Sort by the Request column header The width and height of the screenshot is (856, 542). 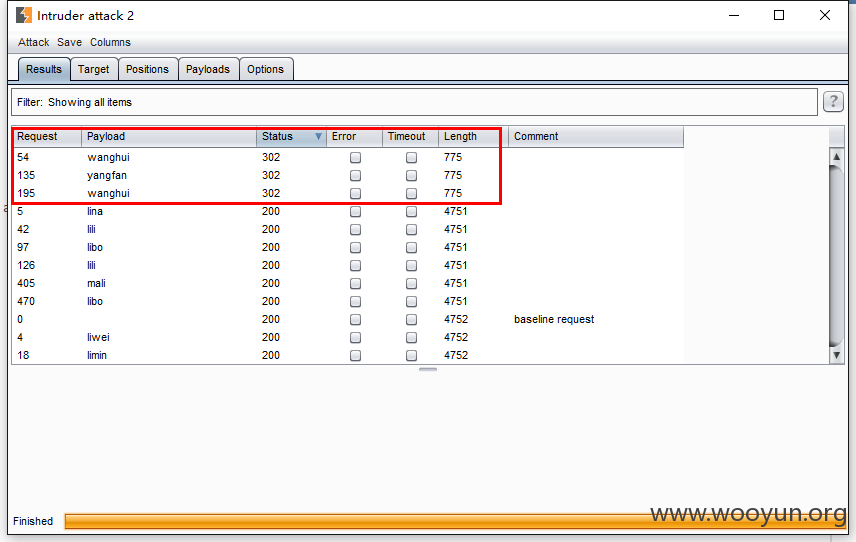click(x=46, y=136)
